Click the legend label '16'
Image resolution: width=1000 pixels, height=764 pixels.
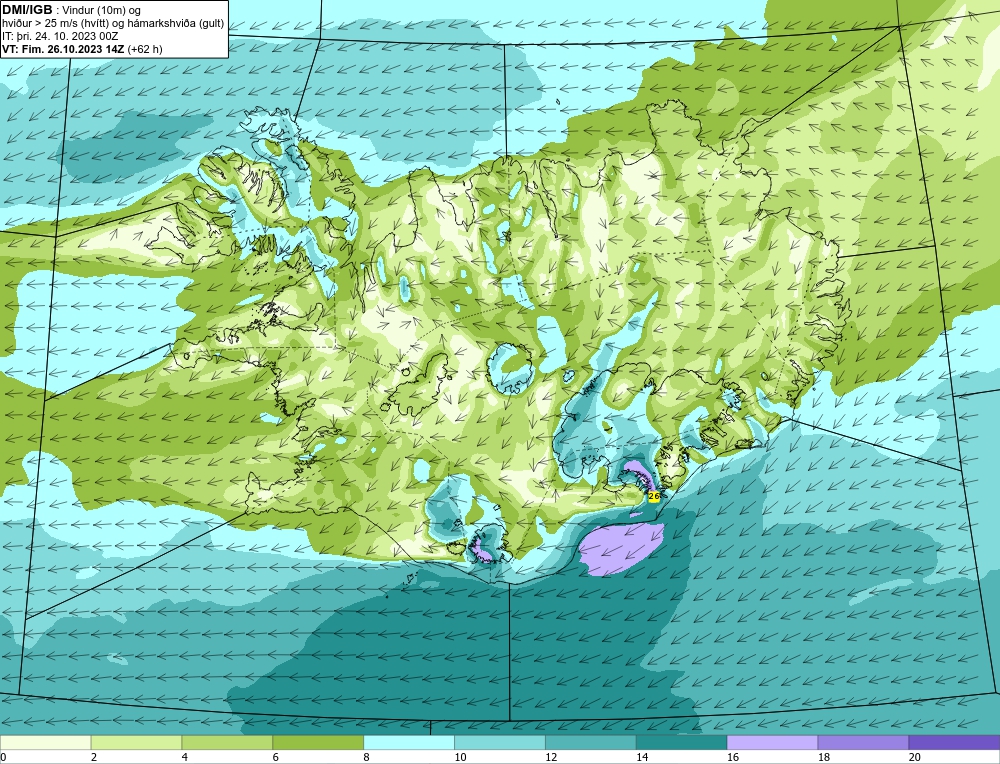(733, 758)
